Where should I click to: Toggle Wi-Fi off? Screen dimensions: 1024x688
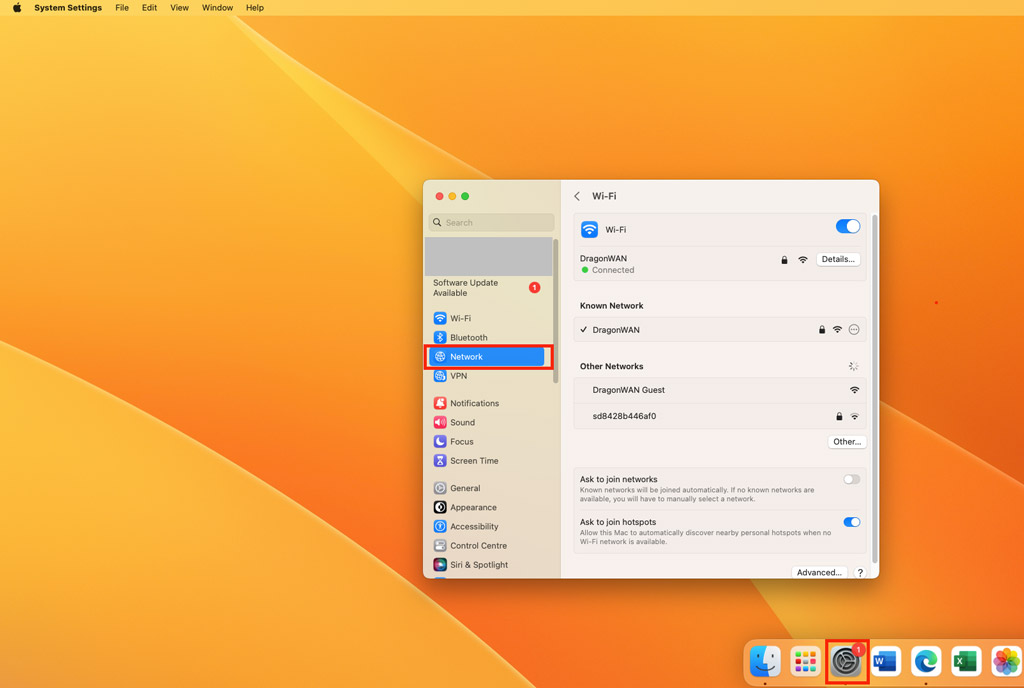pos(847,226)
